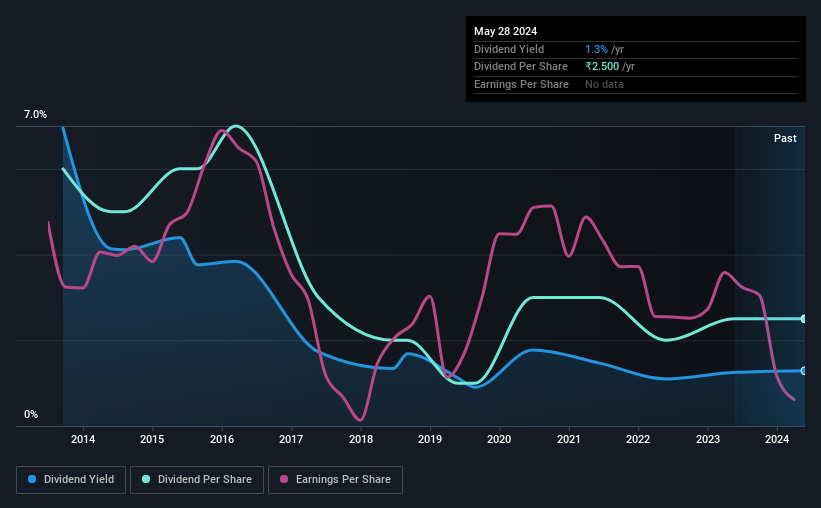Click the Past label in the chart
Image resolution: width=821 pixels, height=508 pixels.
(x=785, y=138)
